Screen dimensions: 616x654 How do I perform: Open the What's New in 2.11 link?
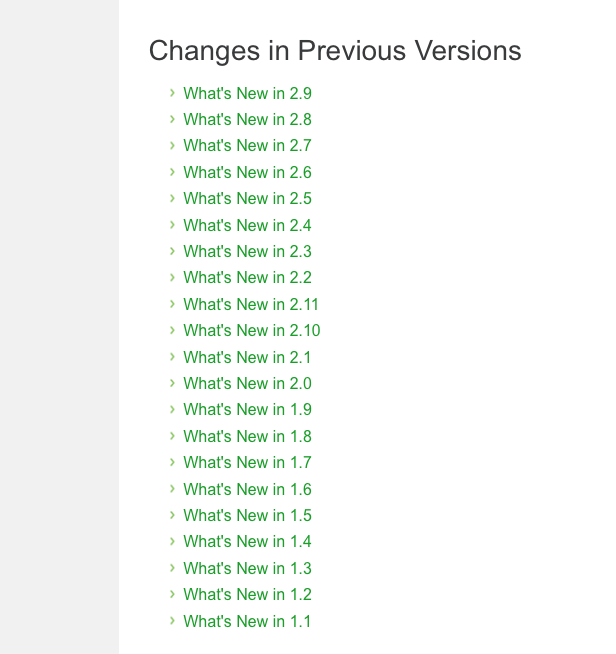[251, 304]
